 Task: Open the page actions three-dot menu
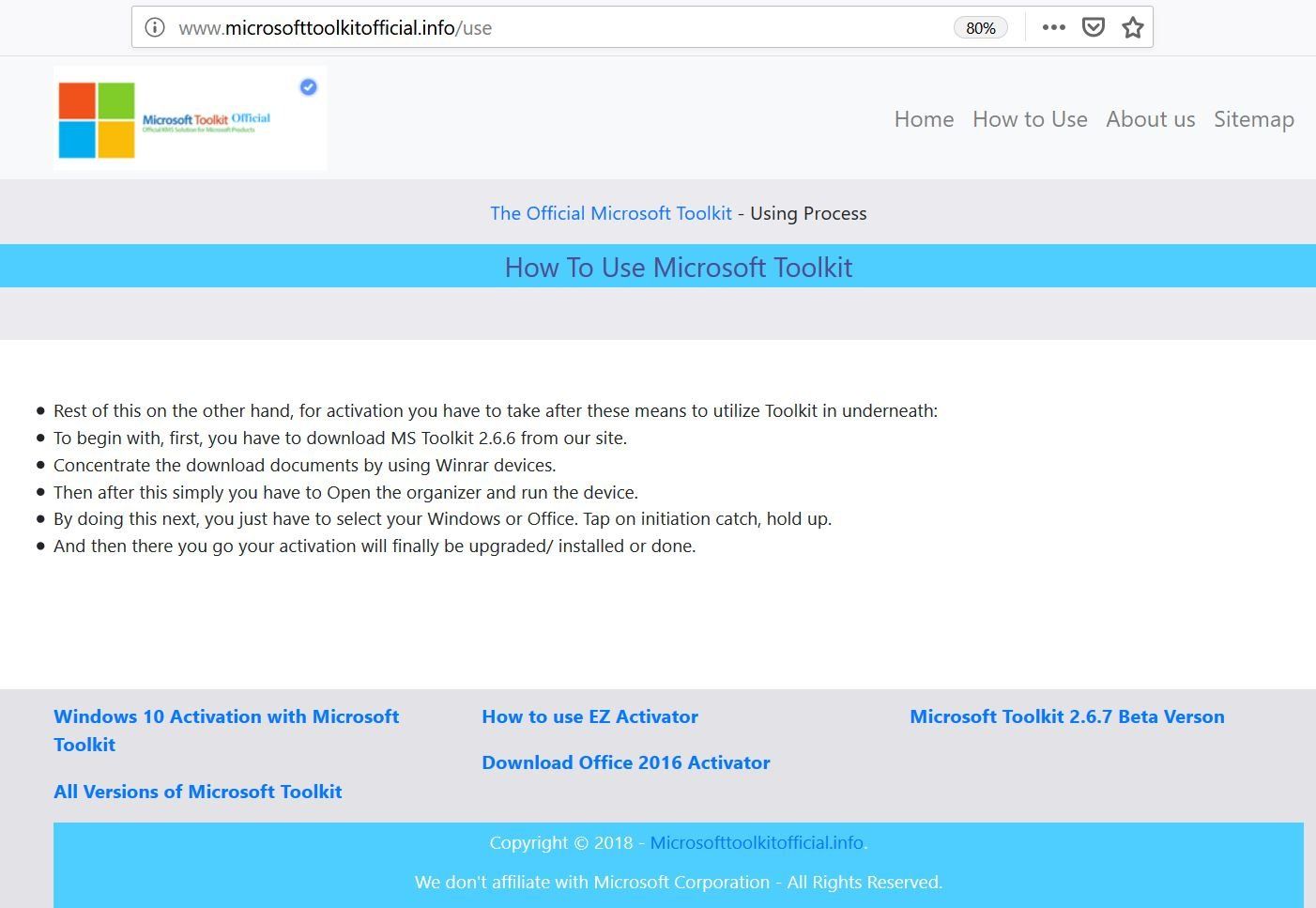coord(1053,27)
